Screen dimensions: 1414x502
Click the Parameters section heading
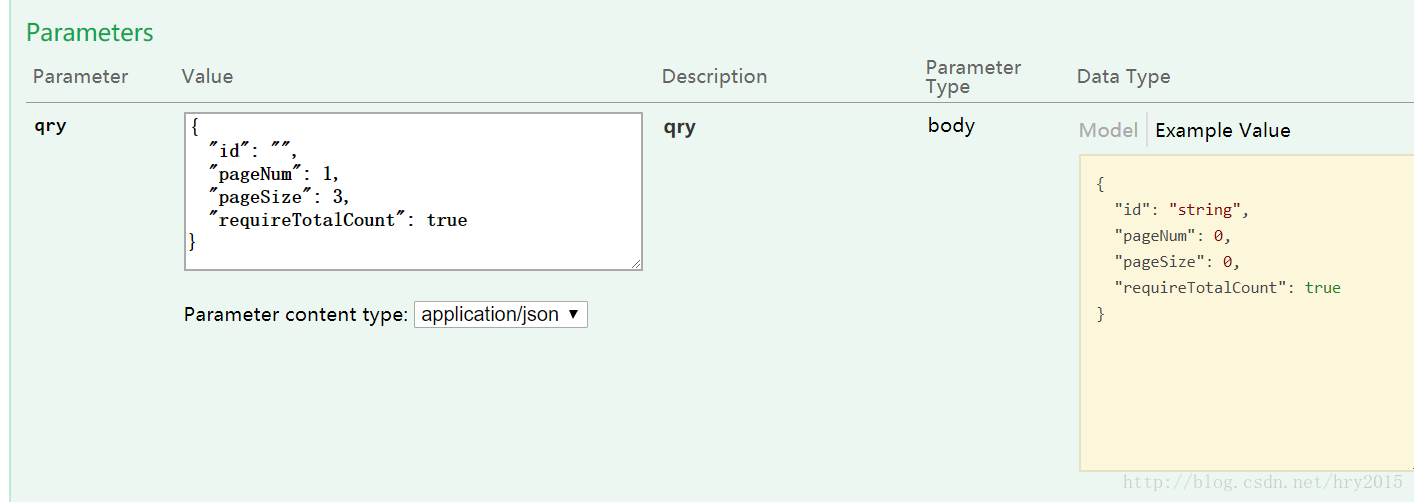coord(90,32)
